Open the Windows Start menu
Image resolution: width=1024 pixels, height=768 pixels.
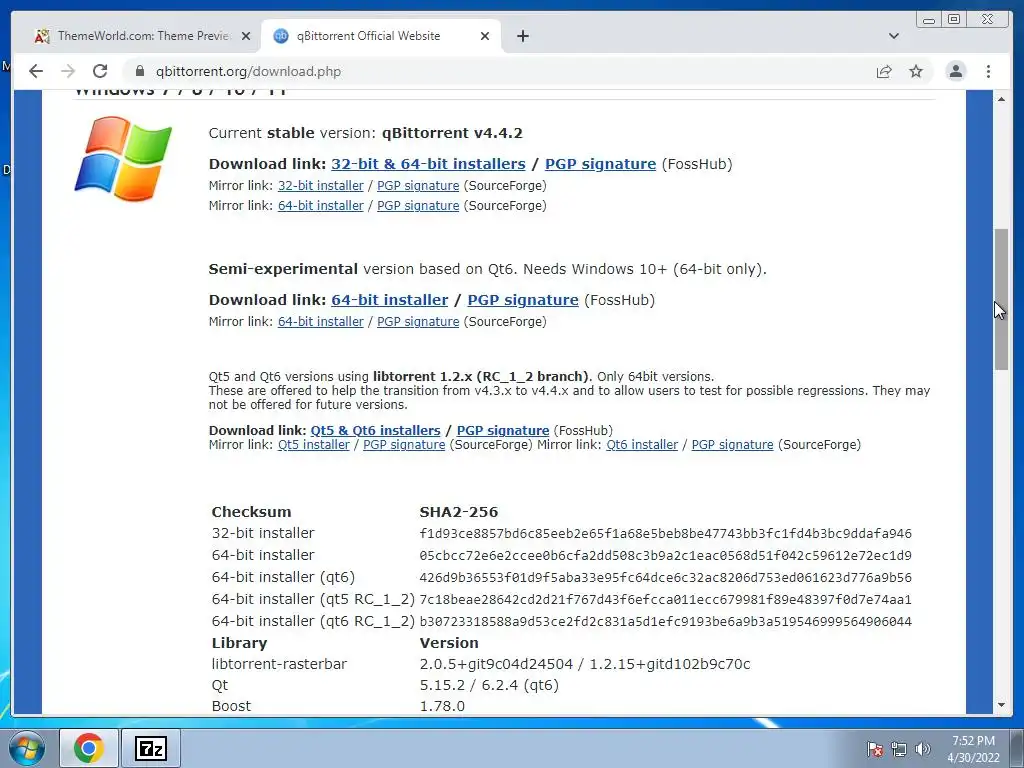tap(27, 748)
